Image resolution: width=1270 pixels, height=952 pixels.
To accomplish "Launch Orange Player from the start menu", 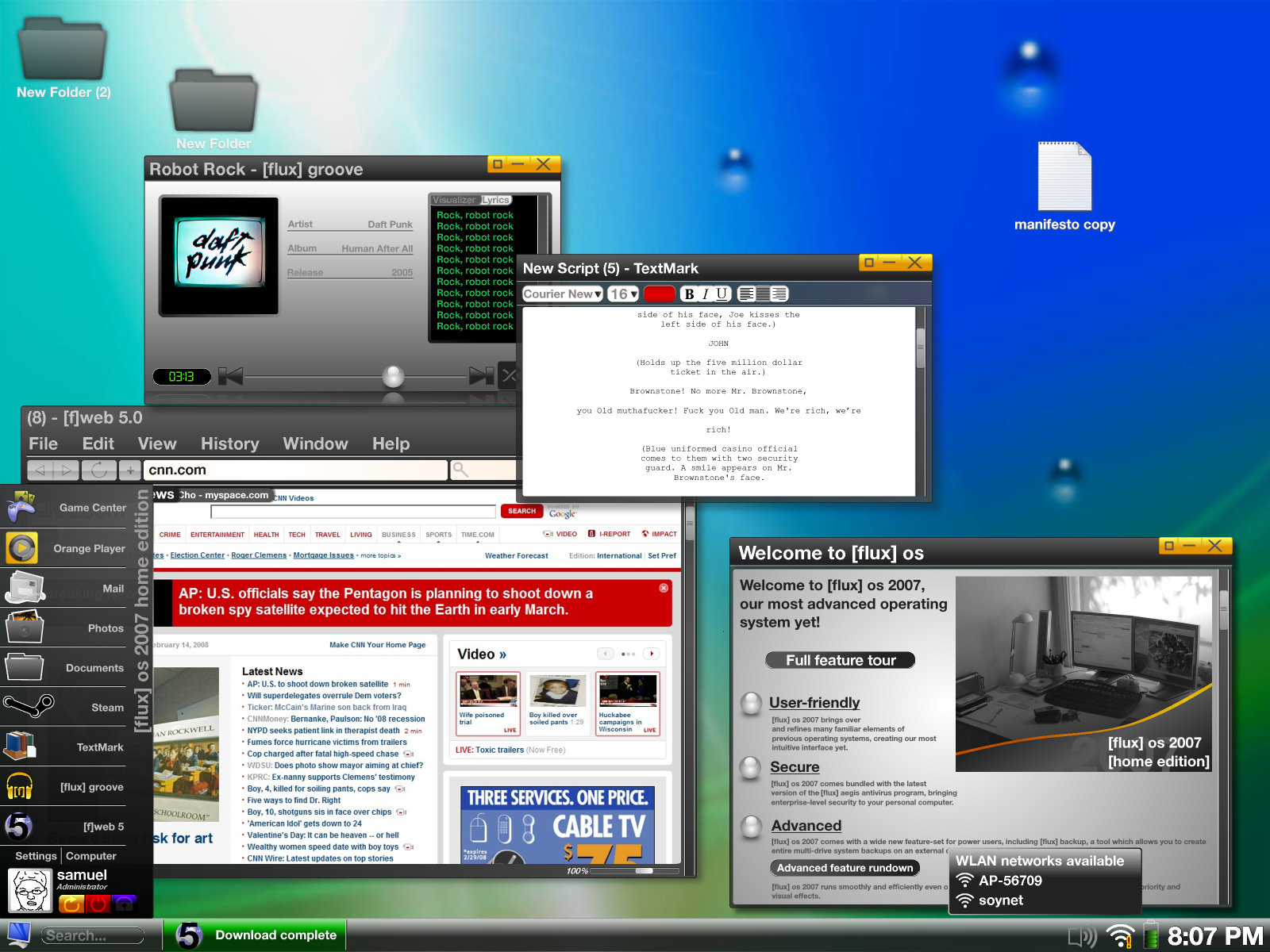I will point(64,548).
